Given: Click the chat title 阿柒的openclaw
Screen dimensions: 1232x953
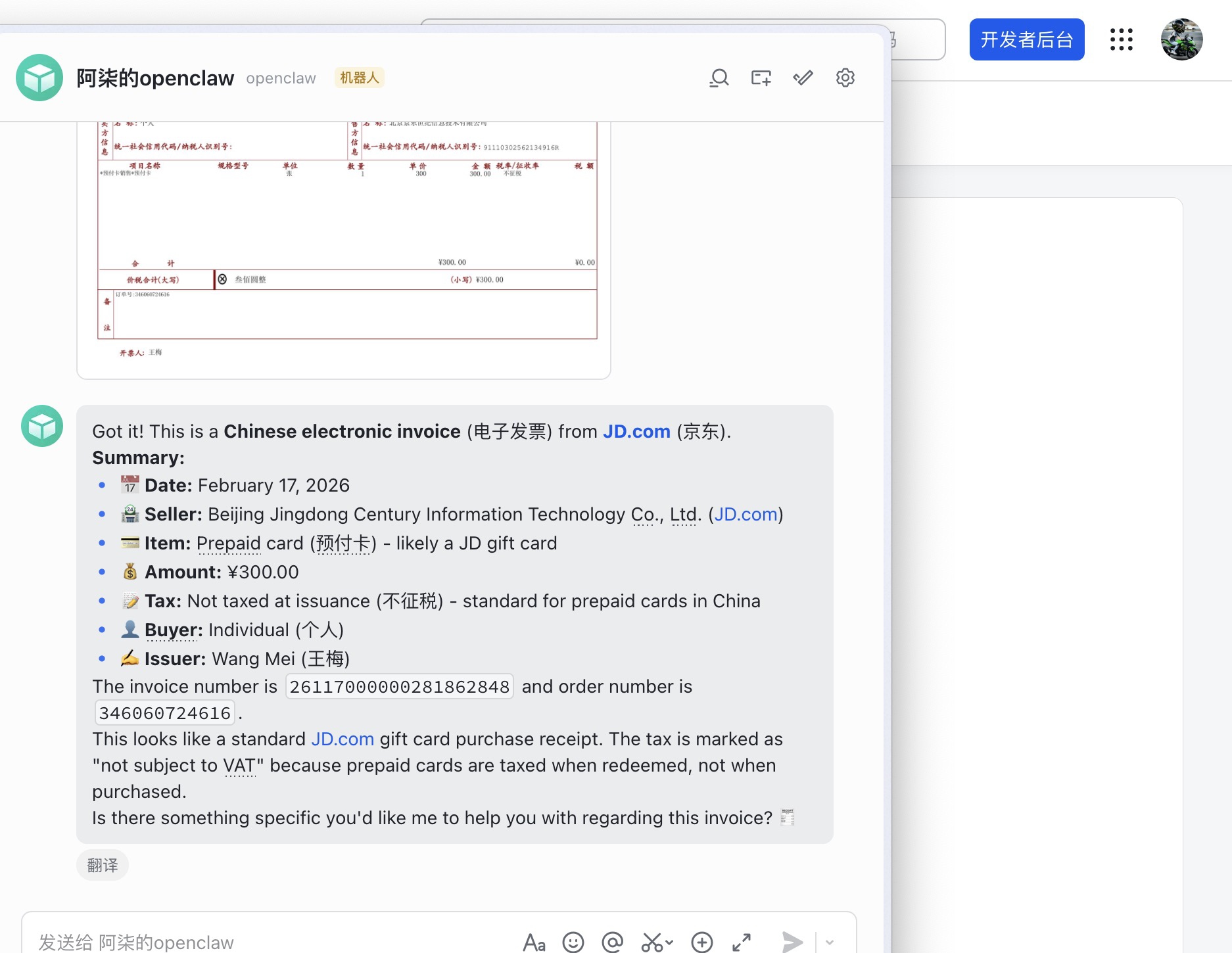Looking at the screenshot, I should [x=155, y=78].
